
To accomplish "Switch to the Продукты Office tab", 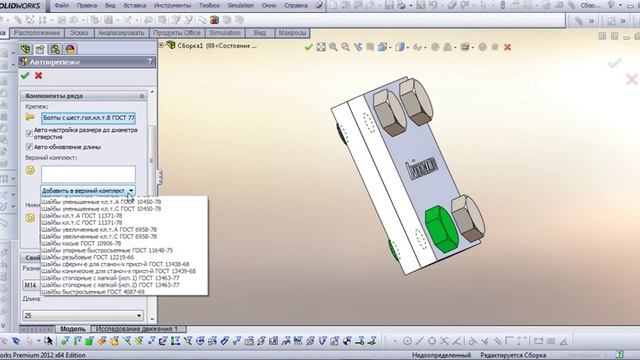I will click(177, 33).
